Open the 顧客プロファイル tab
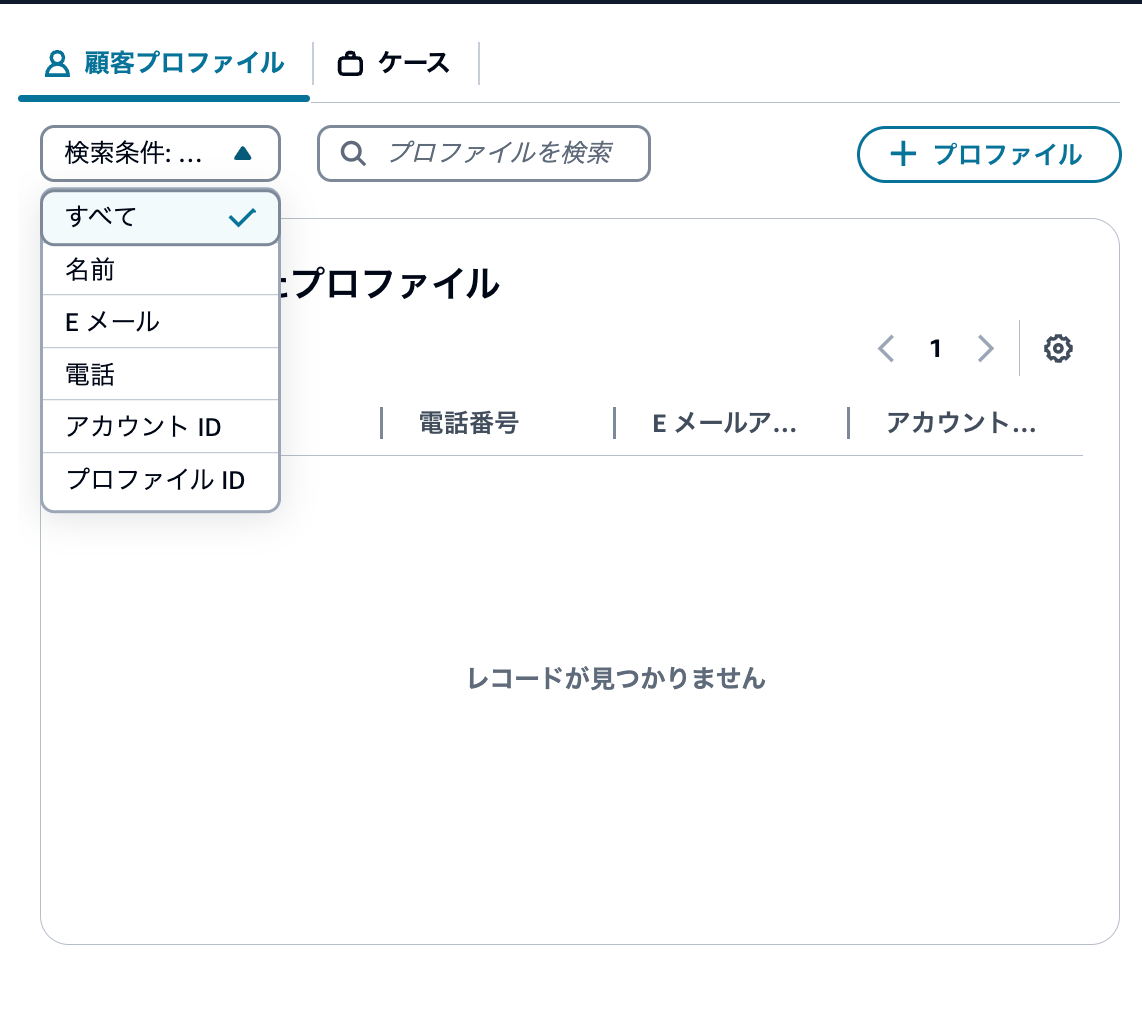 click(165, 64)
